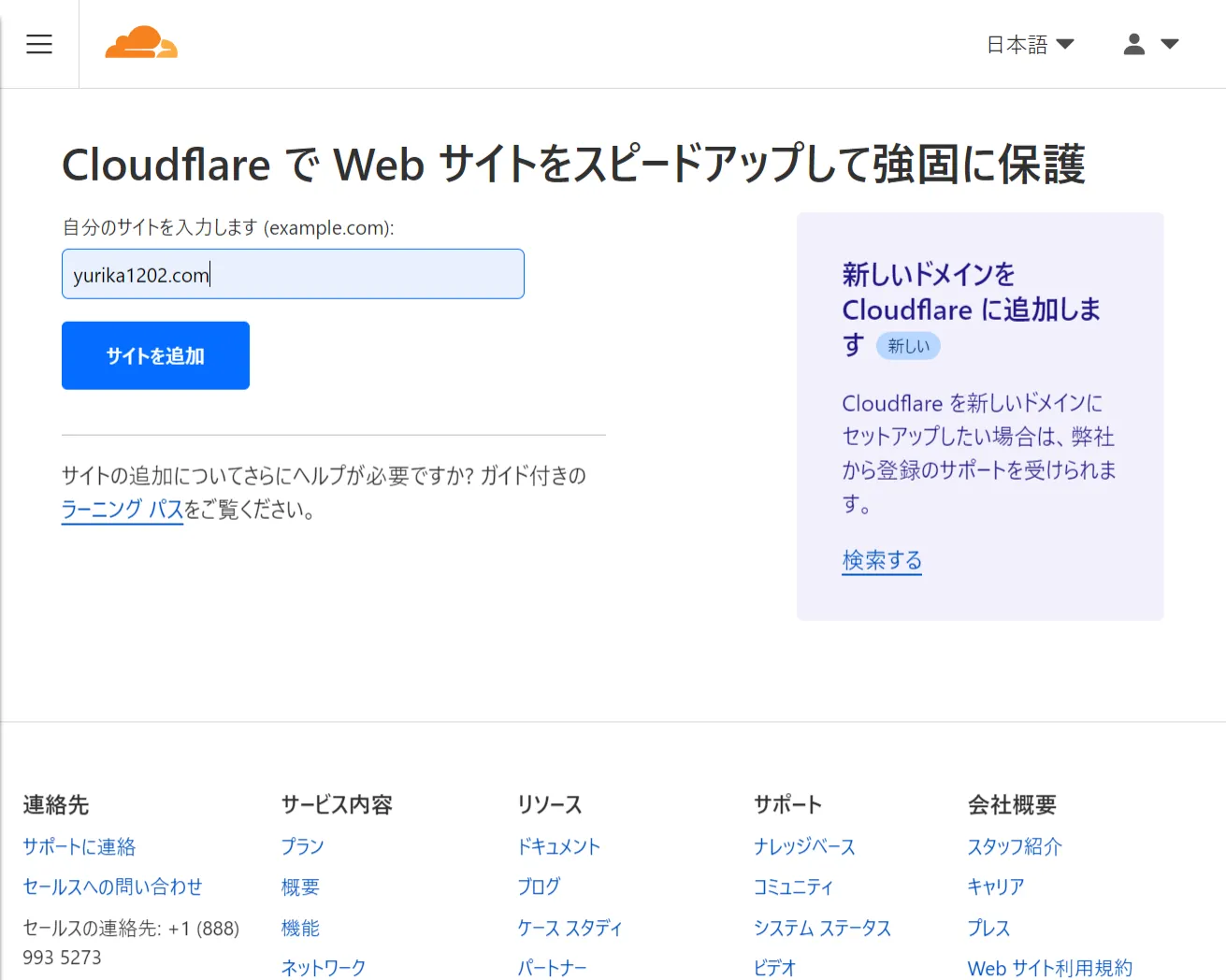The height and width of the screenshot is (980, 1226).
Task: Open the ブログ link under リソース
Action: click(x=539, y=886)
